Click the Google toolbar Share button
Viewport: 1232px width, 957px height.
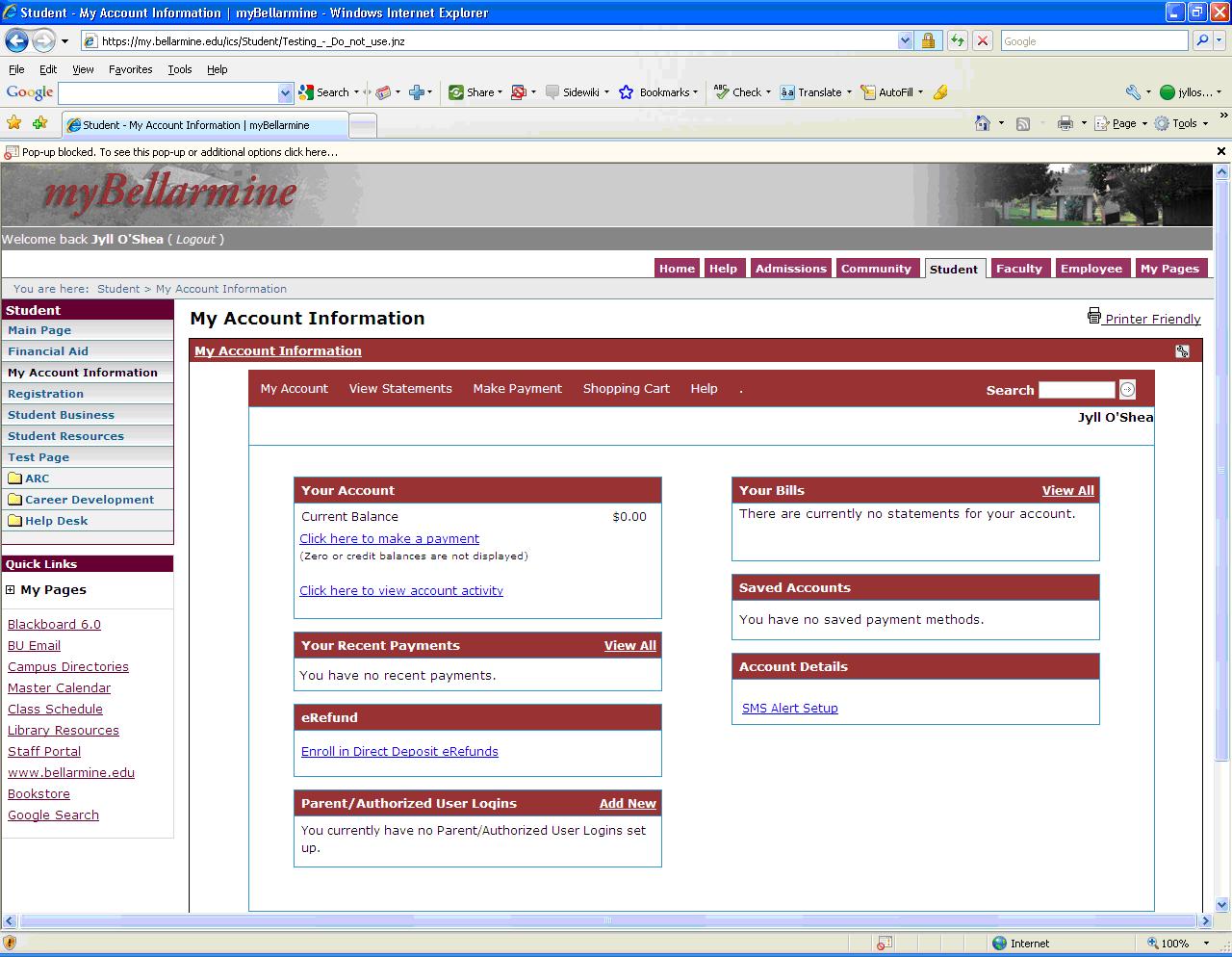[x=472, y=92]
